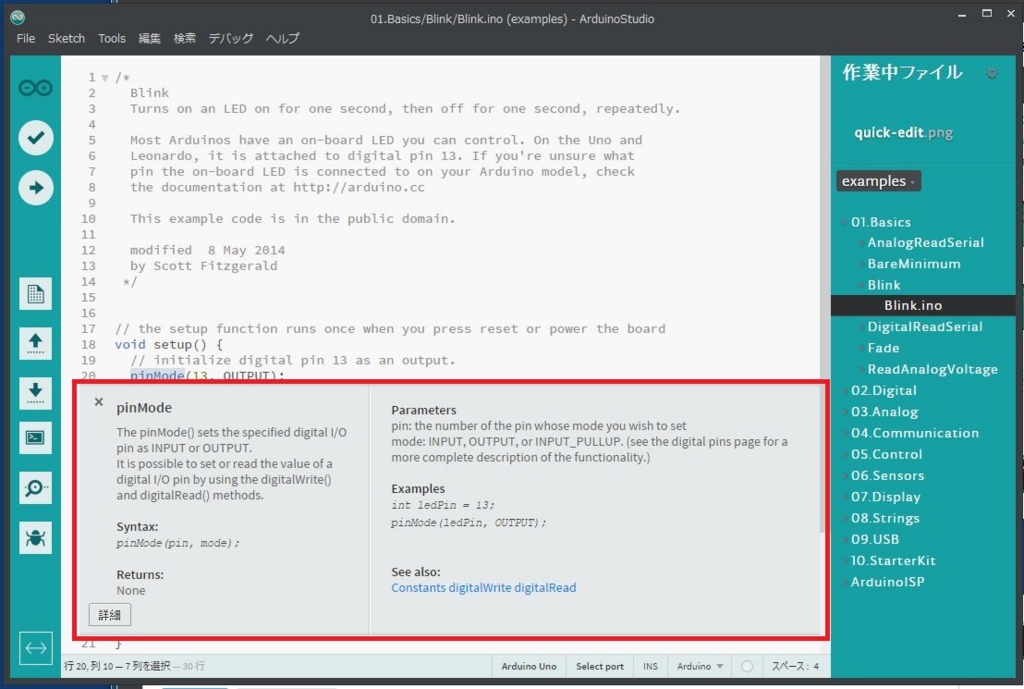
Task: Open the examples project dropdown
Action: pyautogui.click(x=878, y=181)
